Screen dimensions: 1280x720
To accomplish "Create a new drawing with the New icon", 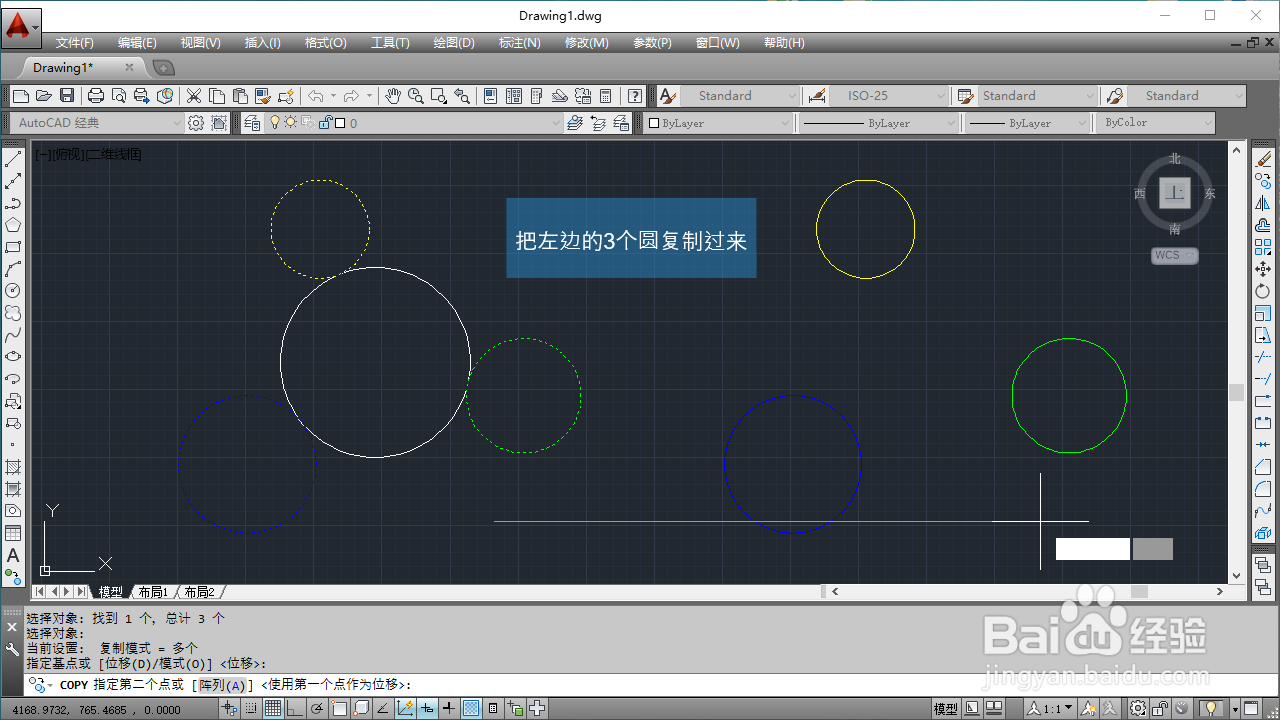I will coord(21,96).
